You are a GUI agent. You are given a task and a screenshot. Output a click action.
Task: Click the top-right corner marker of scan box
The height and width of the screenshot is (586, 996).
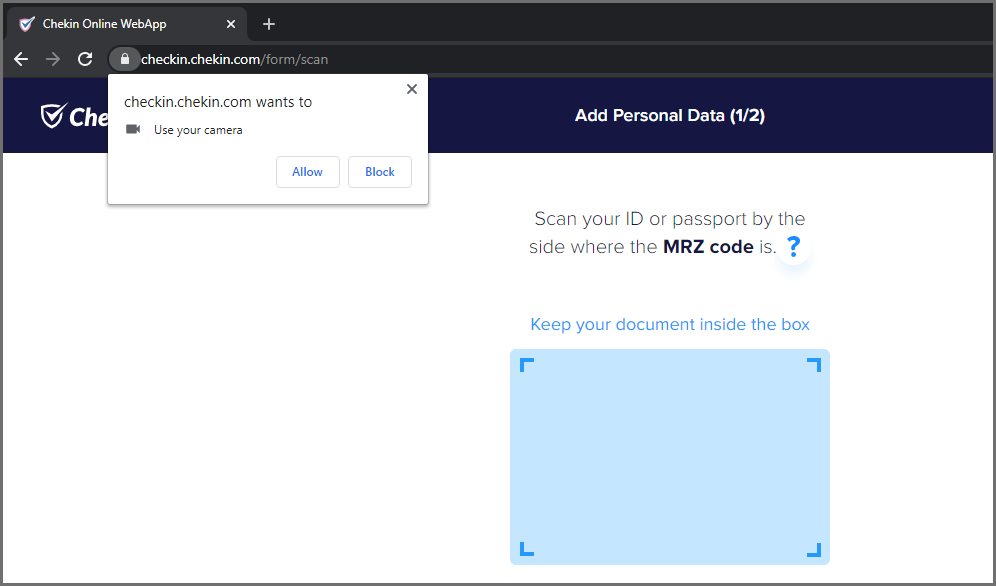pyautogui.click(x=814, y=365)
